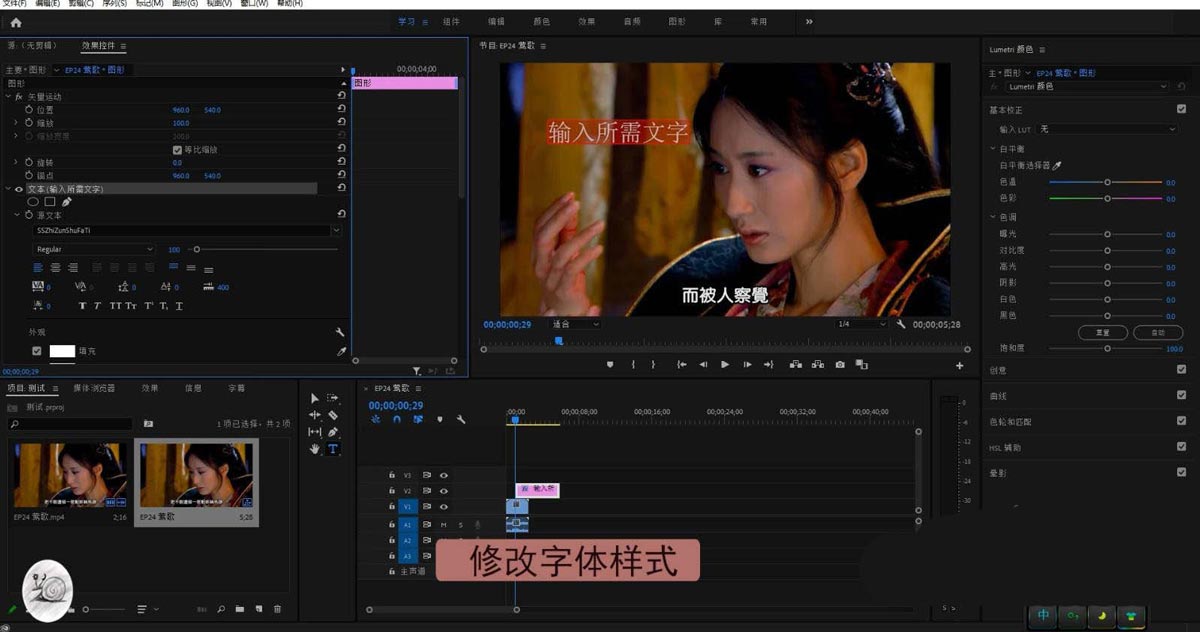Open Program monitor settings wrench
Viewport: 1200px width, 632px height.
pos(901,324)
